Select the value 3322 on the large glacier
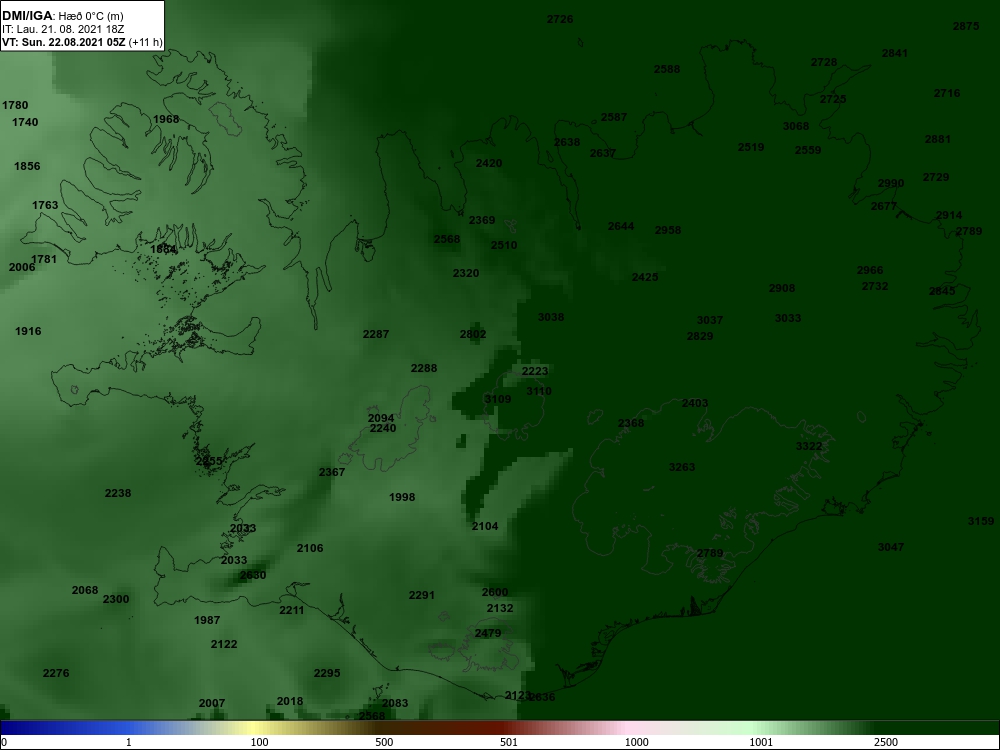The height and width of the screenshot is (750, 1000). click(x=809, y=446)
